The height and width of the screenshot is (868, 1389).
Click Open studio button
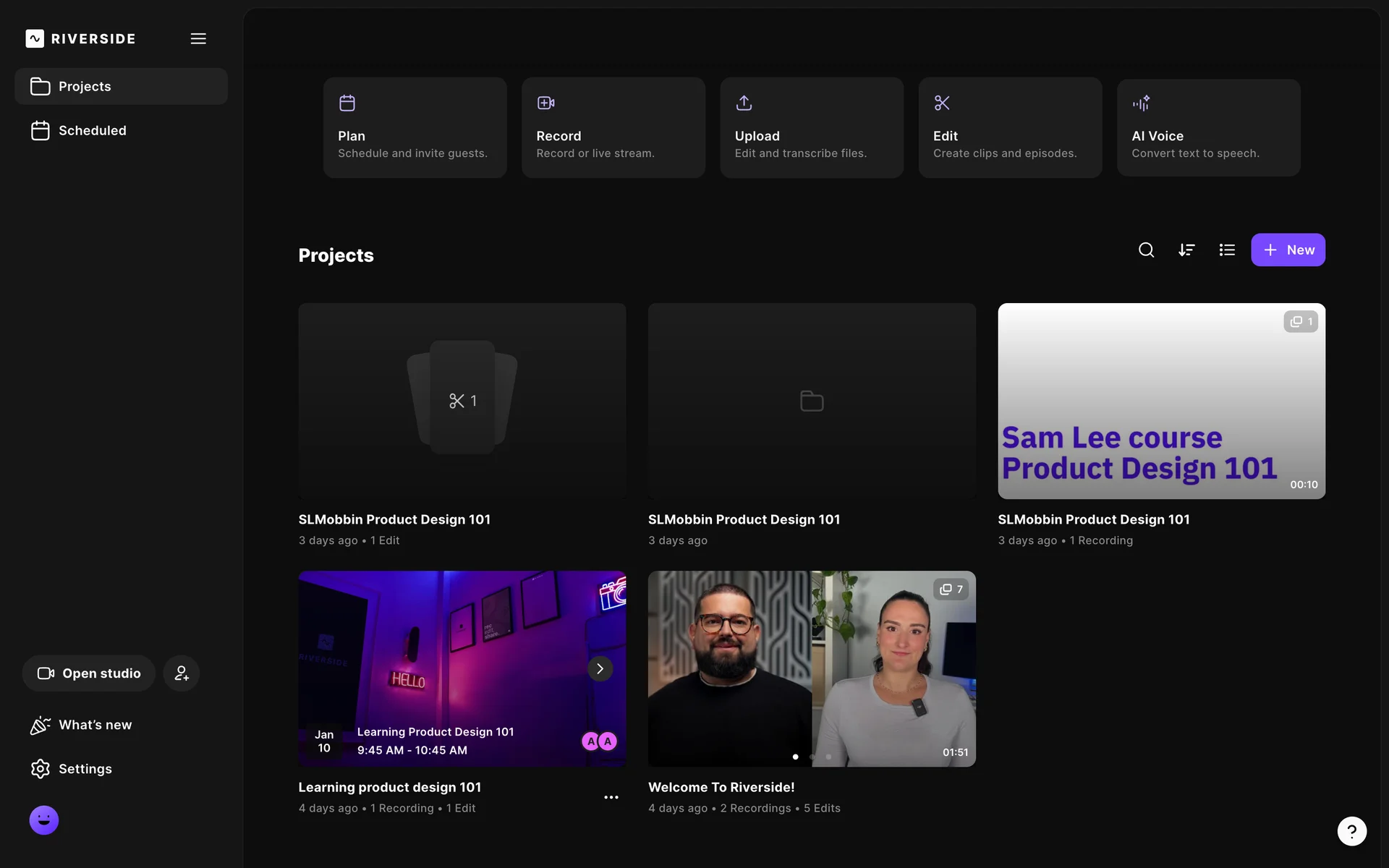[x=89, y=673]
